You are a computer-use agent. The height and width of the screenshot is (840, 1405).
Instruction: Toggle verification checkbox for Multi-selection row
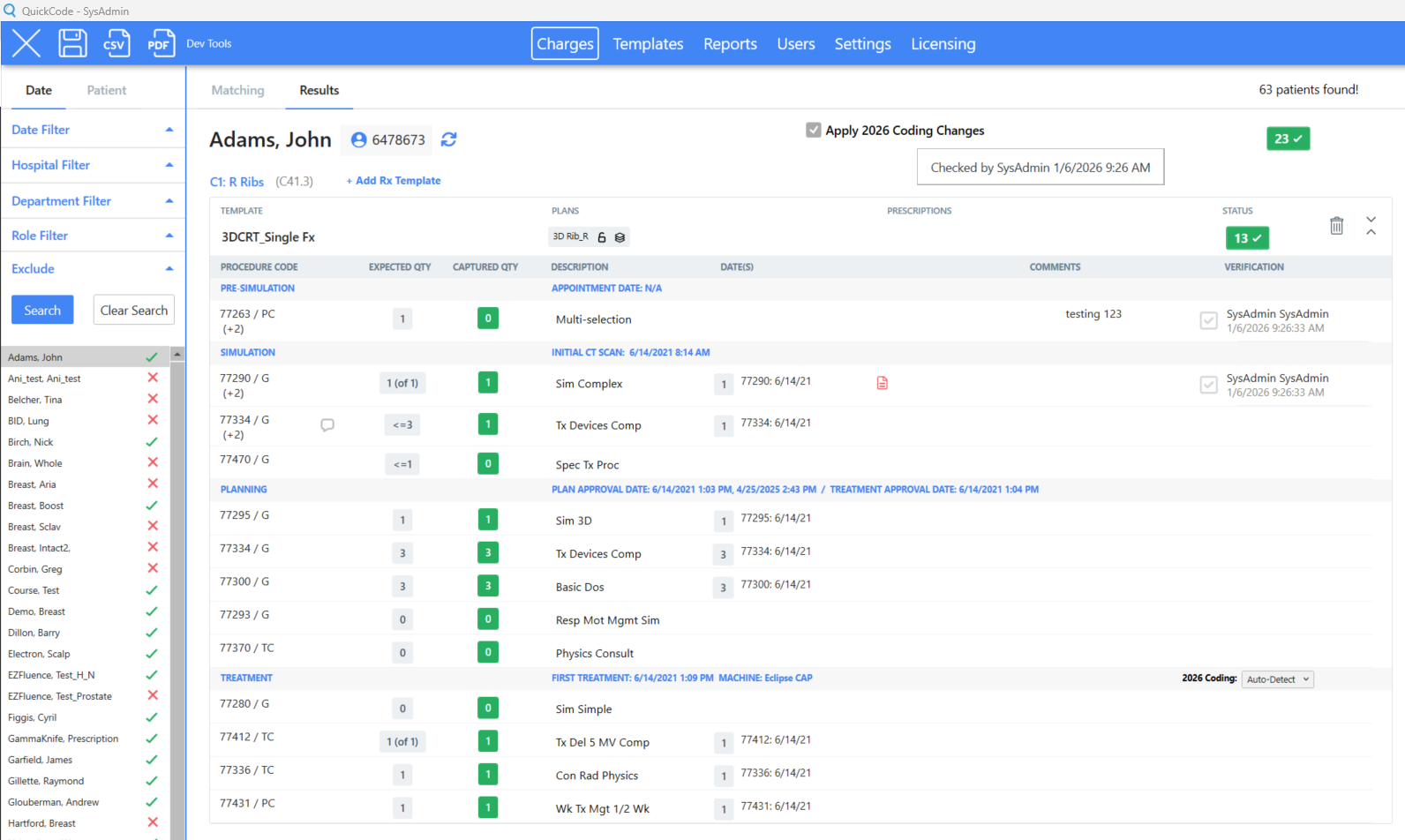tap(1208, 320)
